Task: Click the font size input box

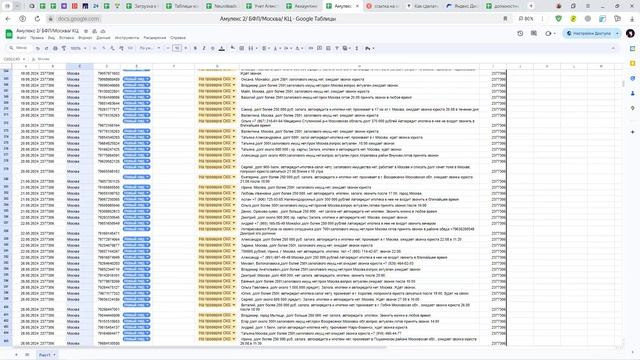Action: (177, 48)
